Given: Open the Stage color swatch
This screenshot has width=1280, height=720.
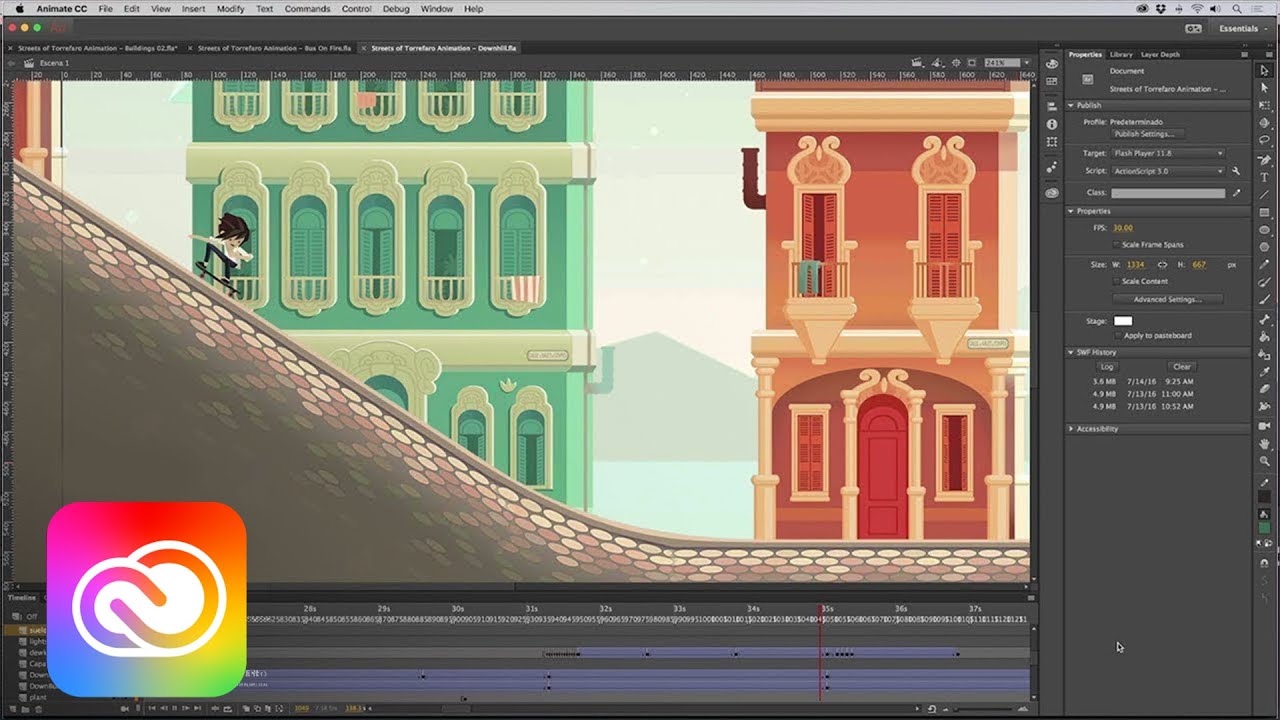Looking at the screenshot, I should point(1123,321).
